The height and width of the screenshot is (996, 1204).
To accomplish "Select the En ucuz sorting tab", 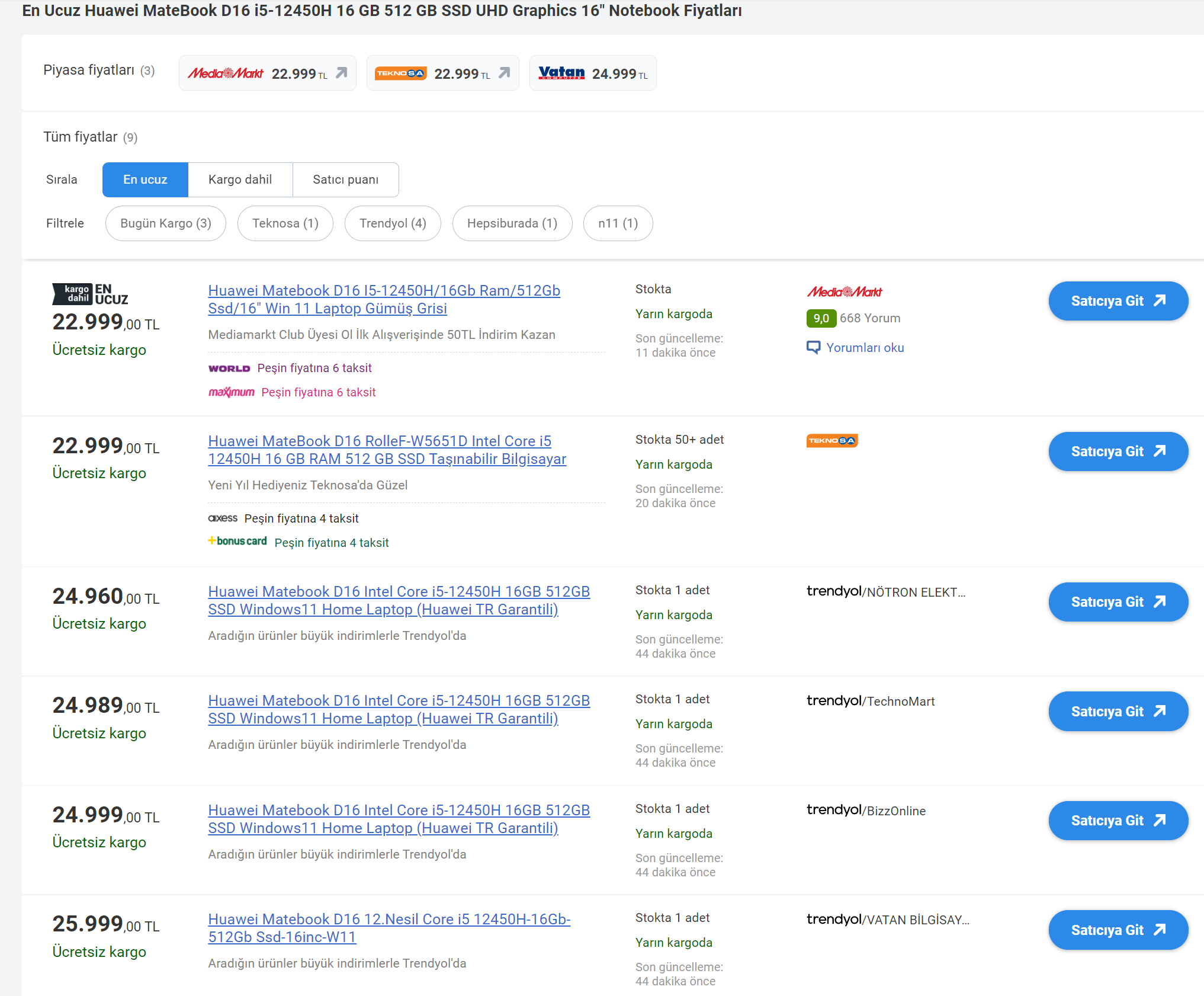I will [x=145, y=180].
